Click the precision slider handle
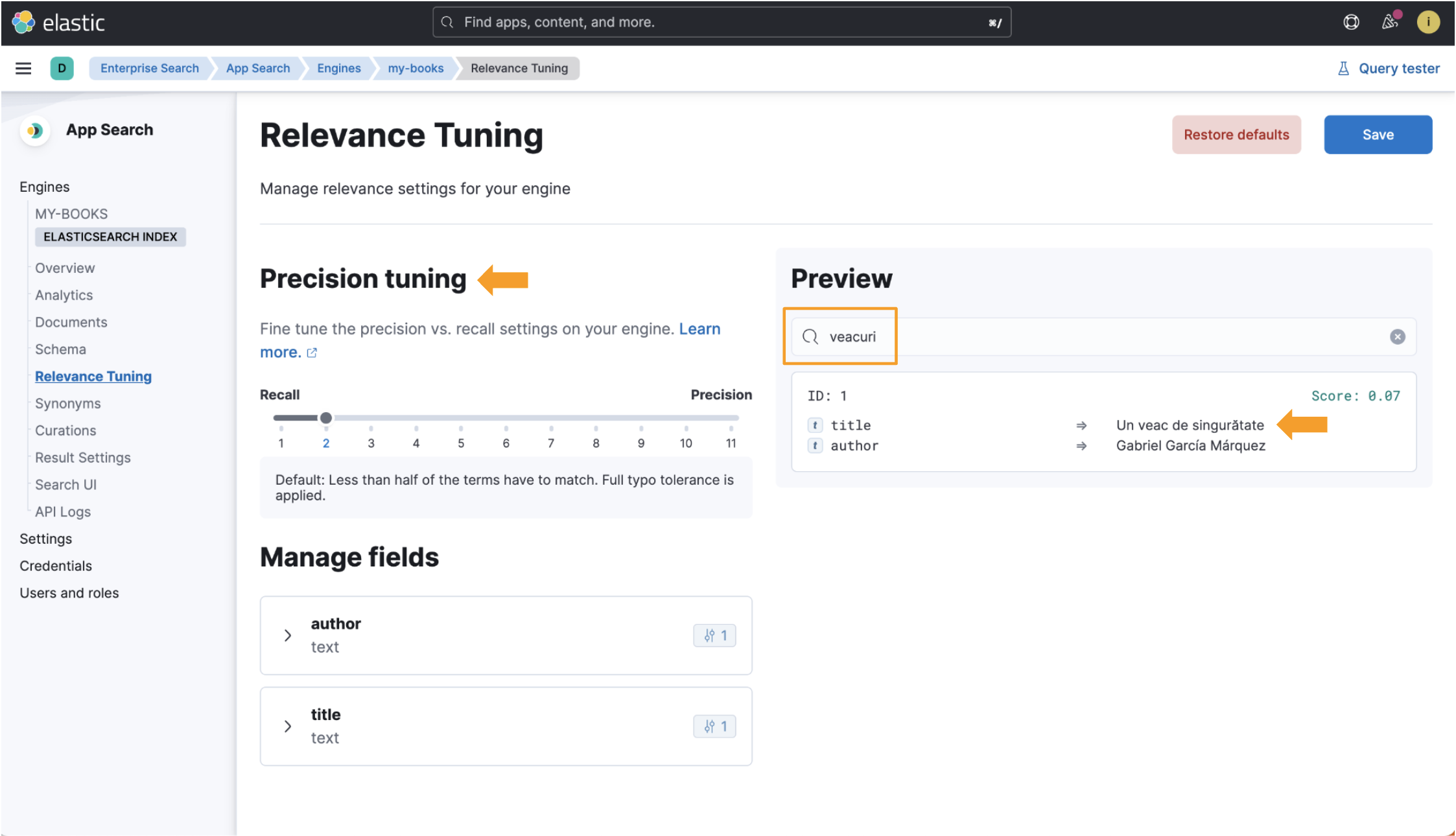 pos(326,418)
